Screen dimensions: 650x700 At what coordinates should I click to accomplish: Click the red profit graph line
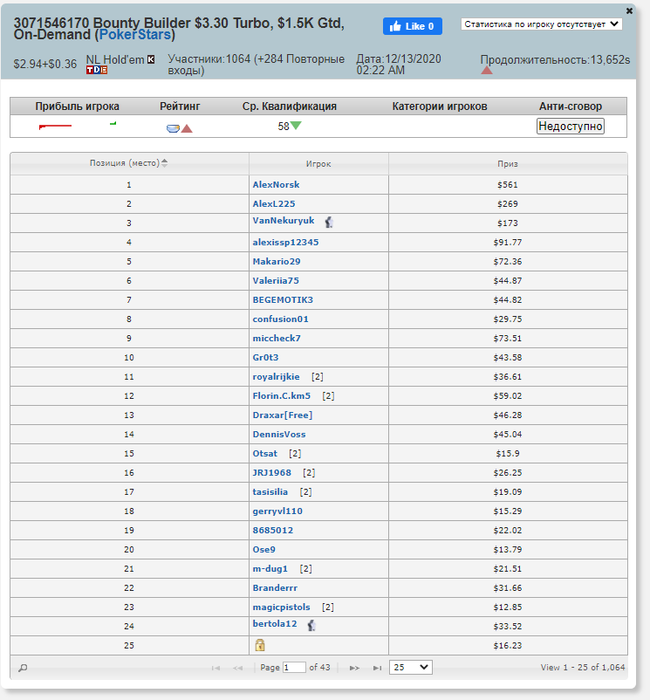tap(55, 127)
